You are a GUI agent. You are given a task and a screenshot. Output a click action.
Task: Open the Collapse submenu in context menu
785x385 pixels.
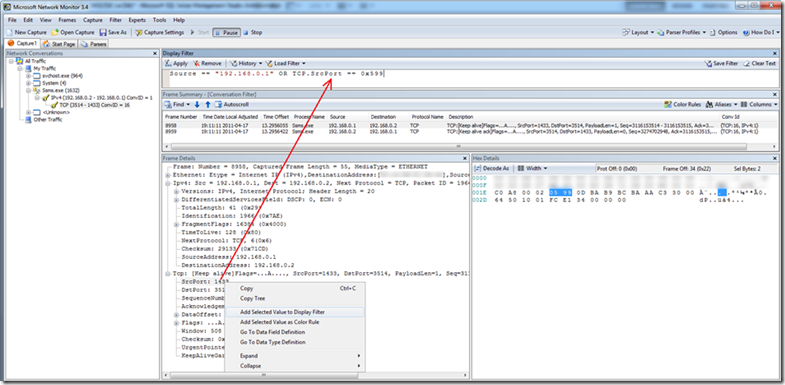(295, 366)
